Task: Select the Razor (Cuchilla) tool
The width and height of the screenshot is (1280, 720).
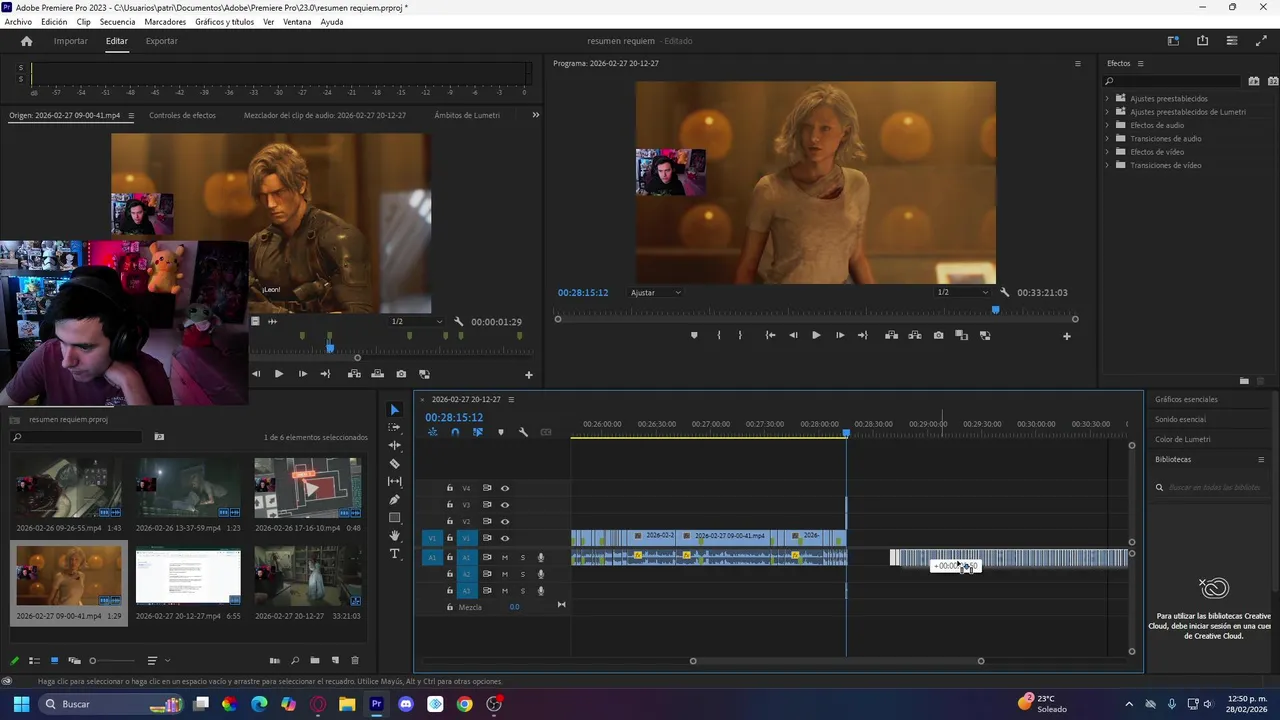Action: coord(394,464)
